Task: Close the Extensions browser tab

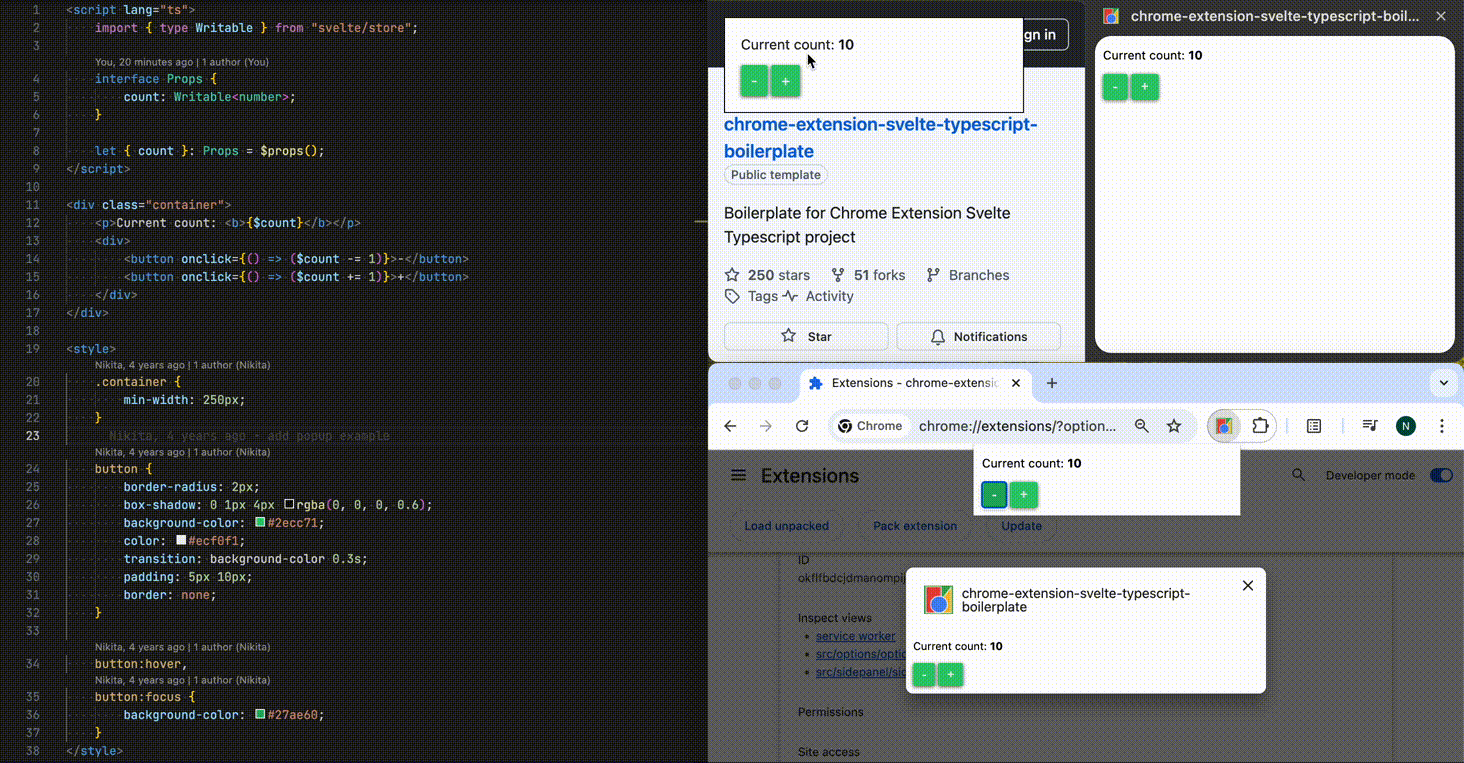Action: tap(1016, 383)
